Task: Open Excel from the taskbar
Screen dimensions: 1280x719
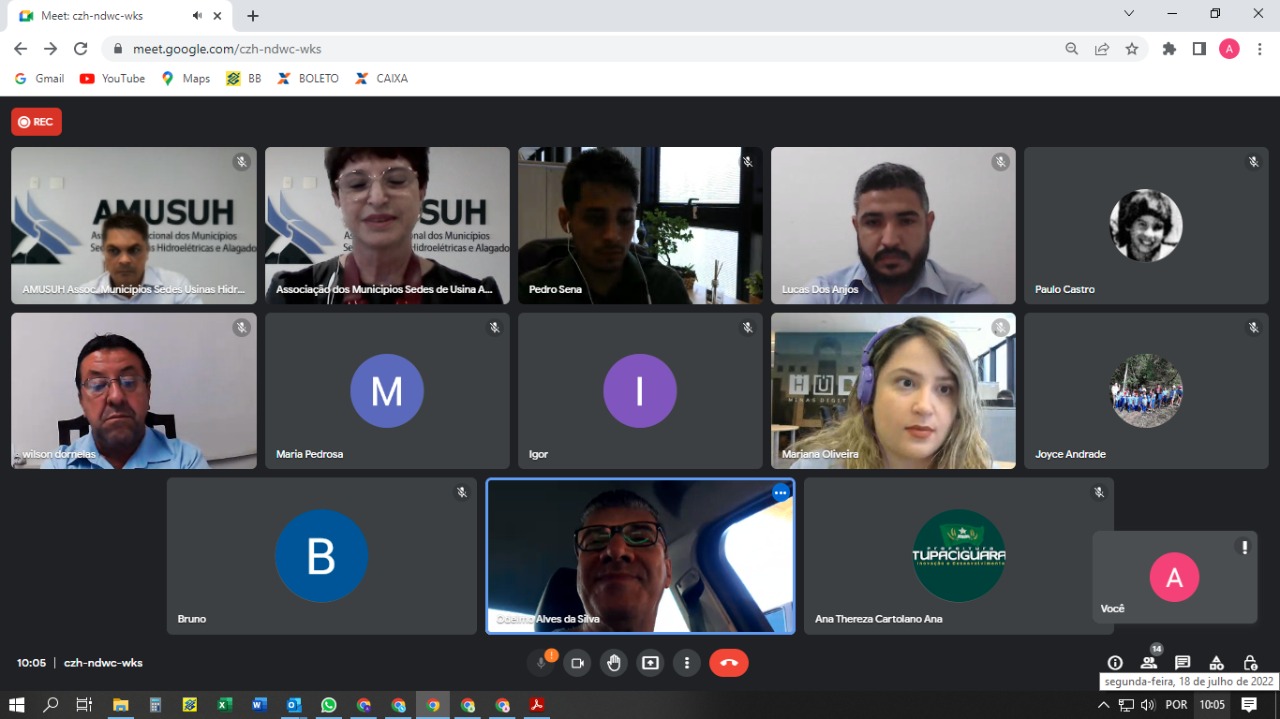Action: (x=225, y=705)
